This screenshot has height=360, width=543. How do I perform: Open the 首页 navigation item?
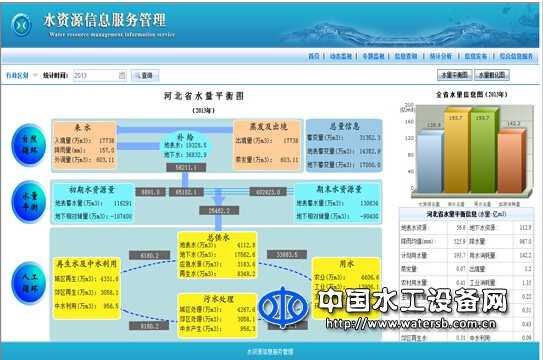click(314, 56)
